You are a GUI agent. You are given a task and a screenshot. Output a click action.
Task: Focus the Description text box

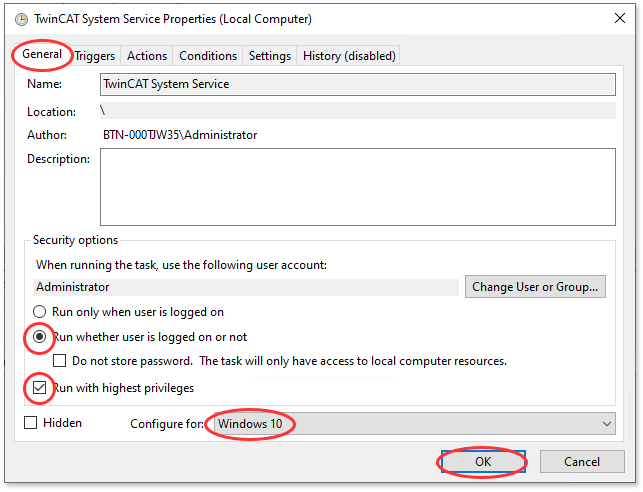pos(357,187)
